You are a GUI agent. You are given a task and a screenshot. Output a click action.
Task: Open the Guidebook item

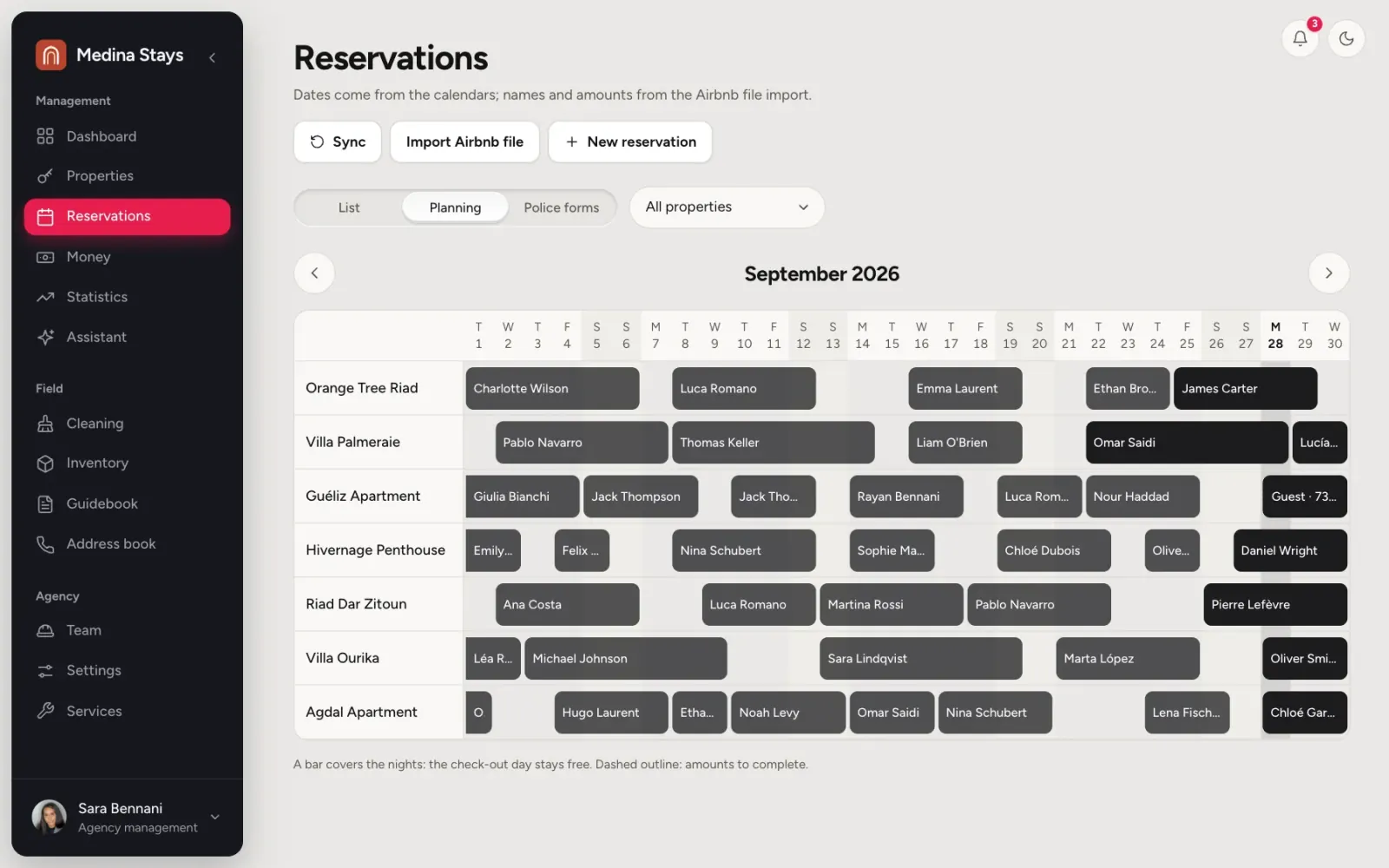point(127,503)
